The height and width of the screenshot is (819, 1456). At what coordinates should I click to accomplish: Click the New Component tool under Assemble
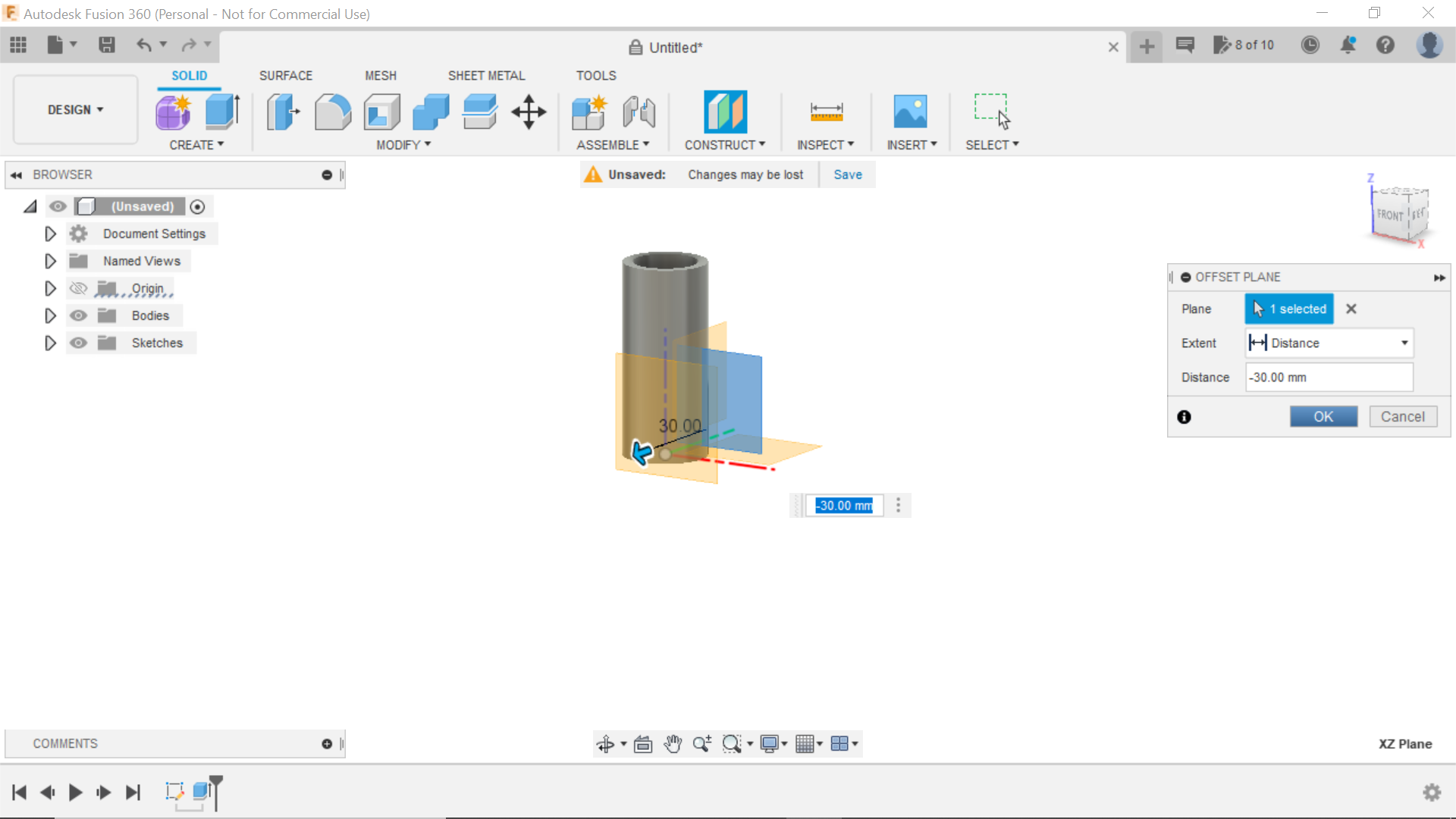pos(590,111)
